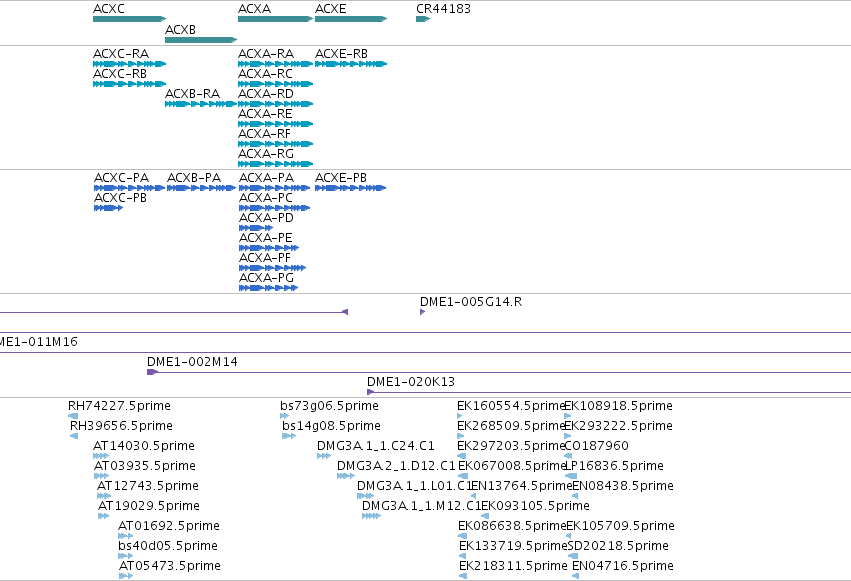Click EST EK293222.5prime
The height and width of the screenshot is (581, 851).
tap(568, 436)
